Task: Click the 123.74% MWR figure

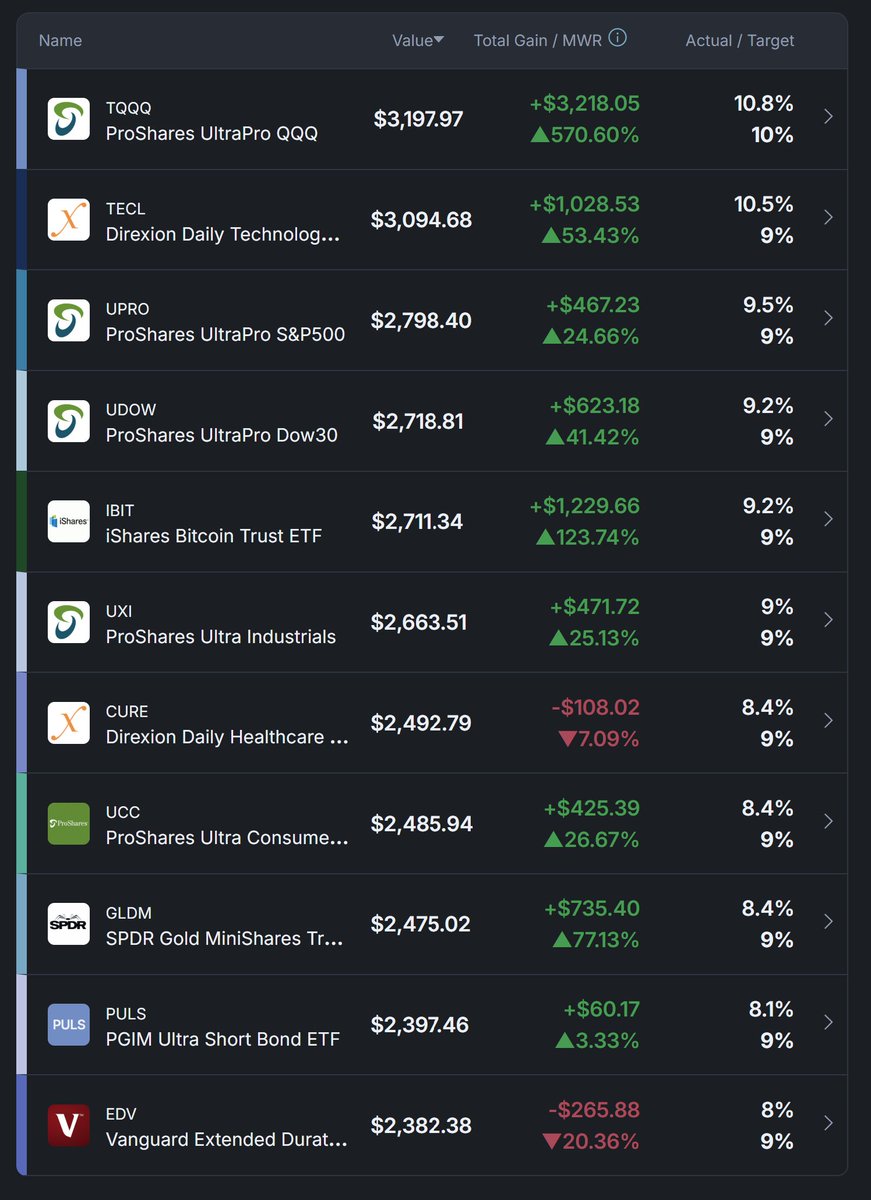Action: (588, 537)
